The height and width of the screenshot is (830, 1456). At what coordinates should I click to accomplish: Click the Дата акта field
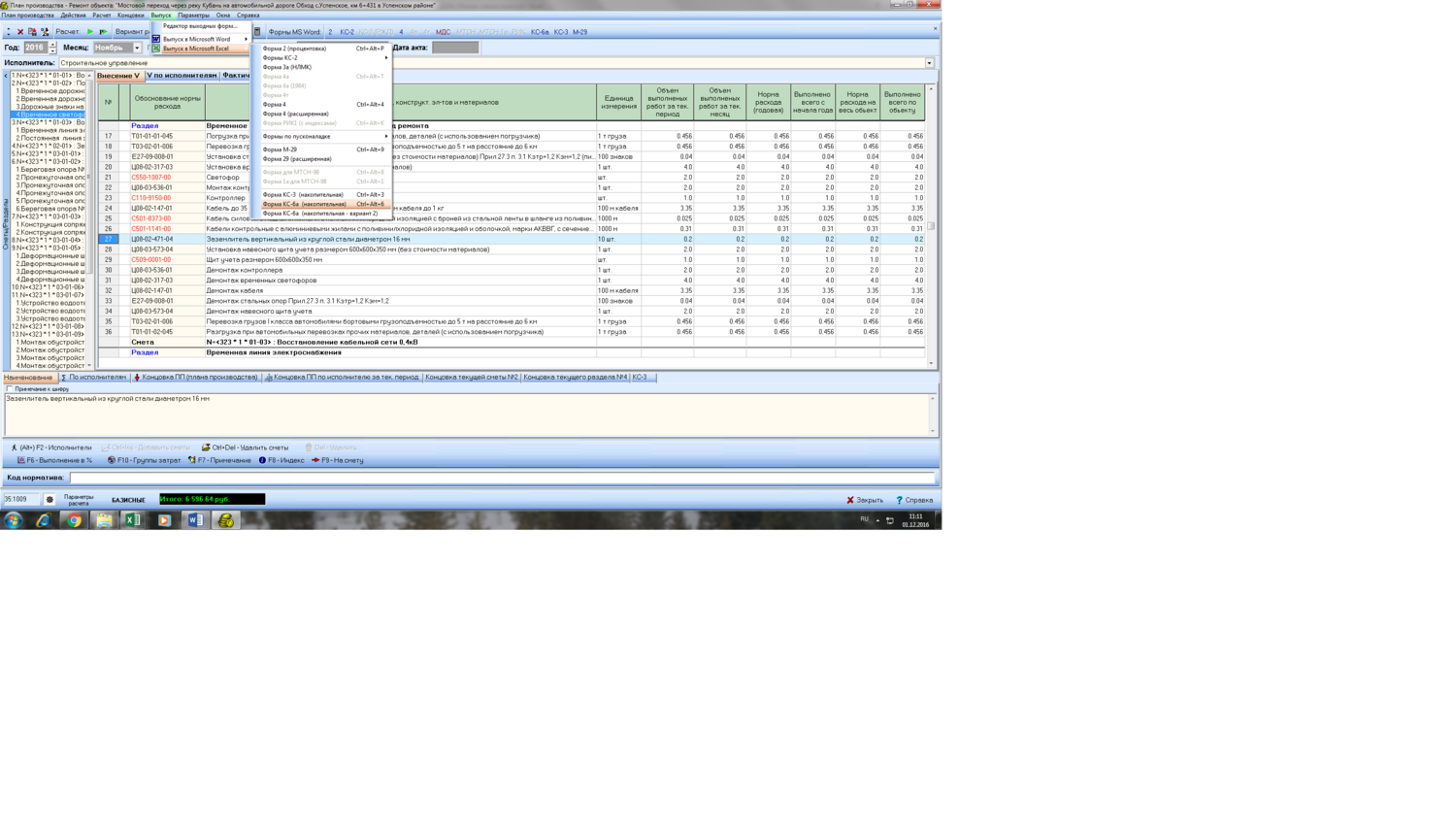[x=455, y=48]
